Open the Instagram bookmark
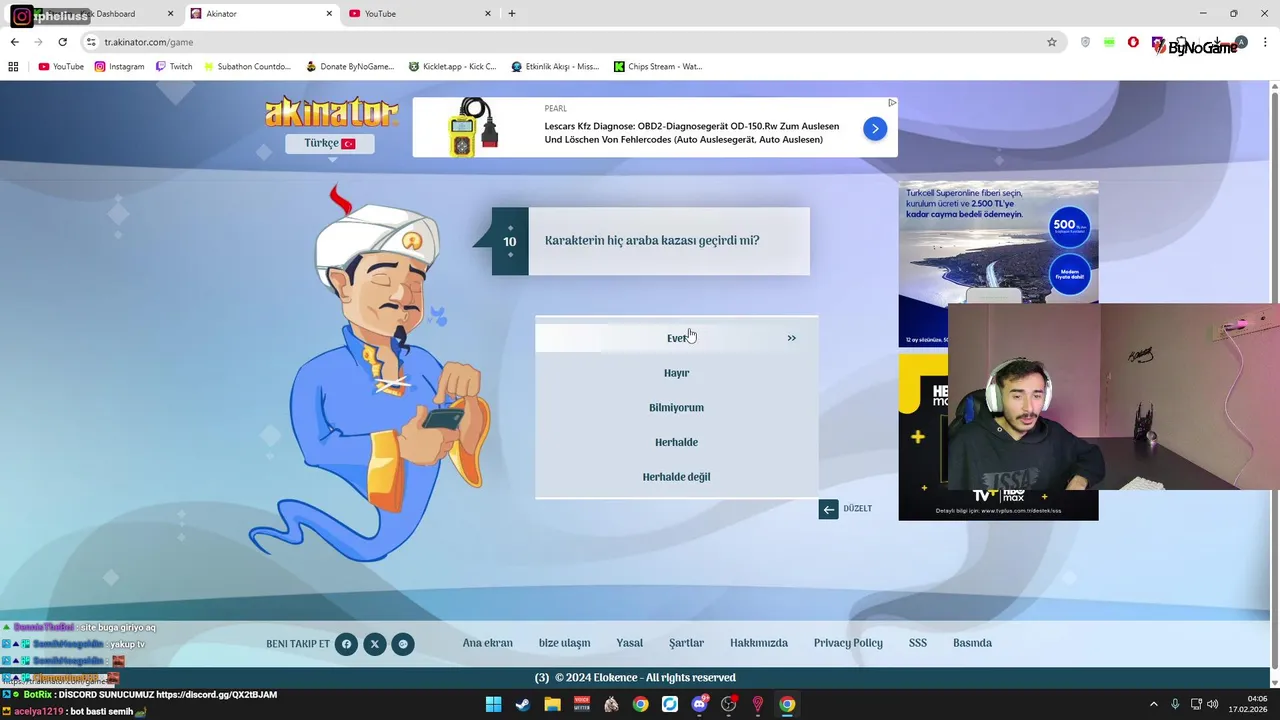1280x720 pixels. pyautogui.click(x=120, y=67)
